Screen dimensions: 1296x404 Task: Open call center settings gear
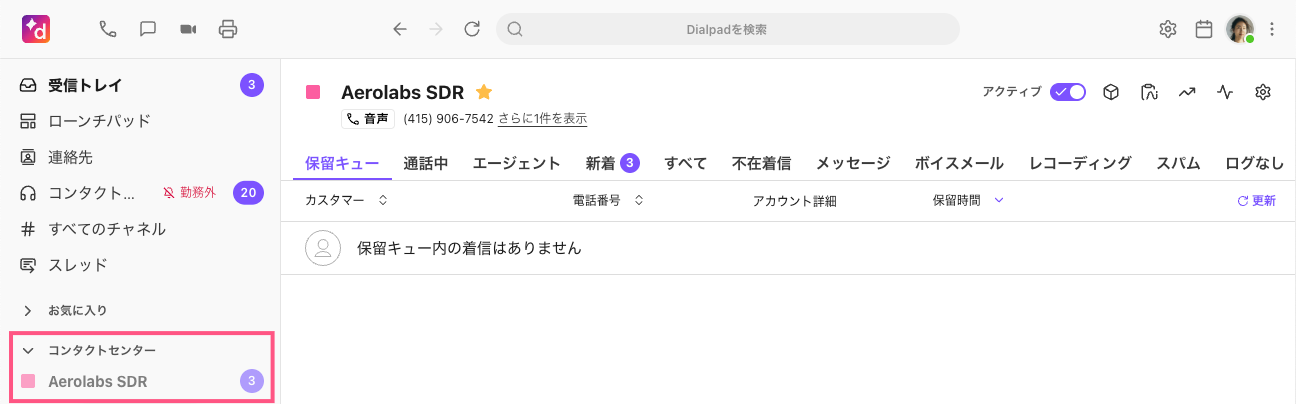click(x=1263, y=92)
